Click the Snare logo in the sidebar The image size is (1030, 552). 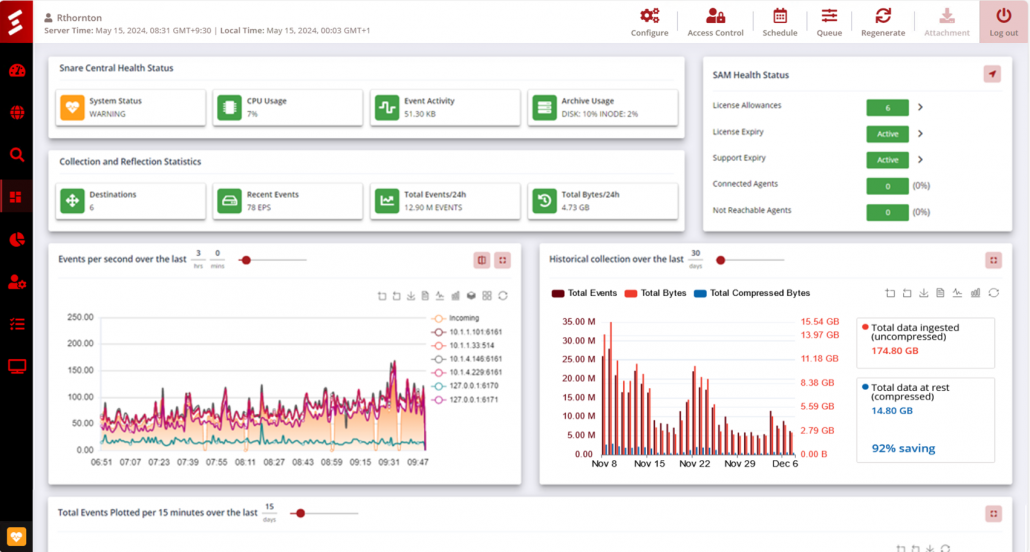coord(16,21)
